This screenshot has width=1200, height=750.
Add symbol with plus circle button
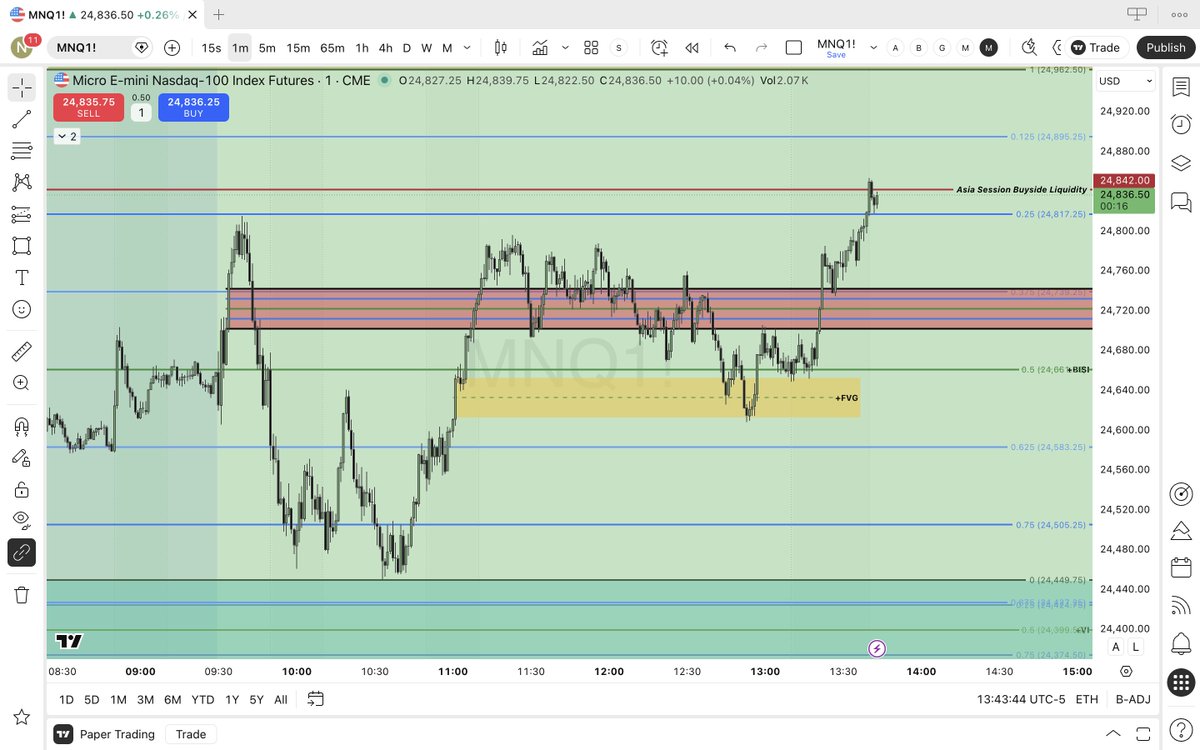[x=172, y=47]
